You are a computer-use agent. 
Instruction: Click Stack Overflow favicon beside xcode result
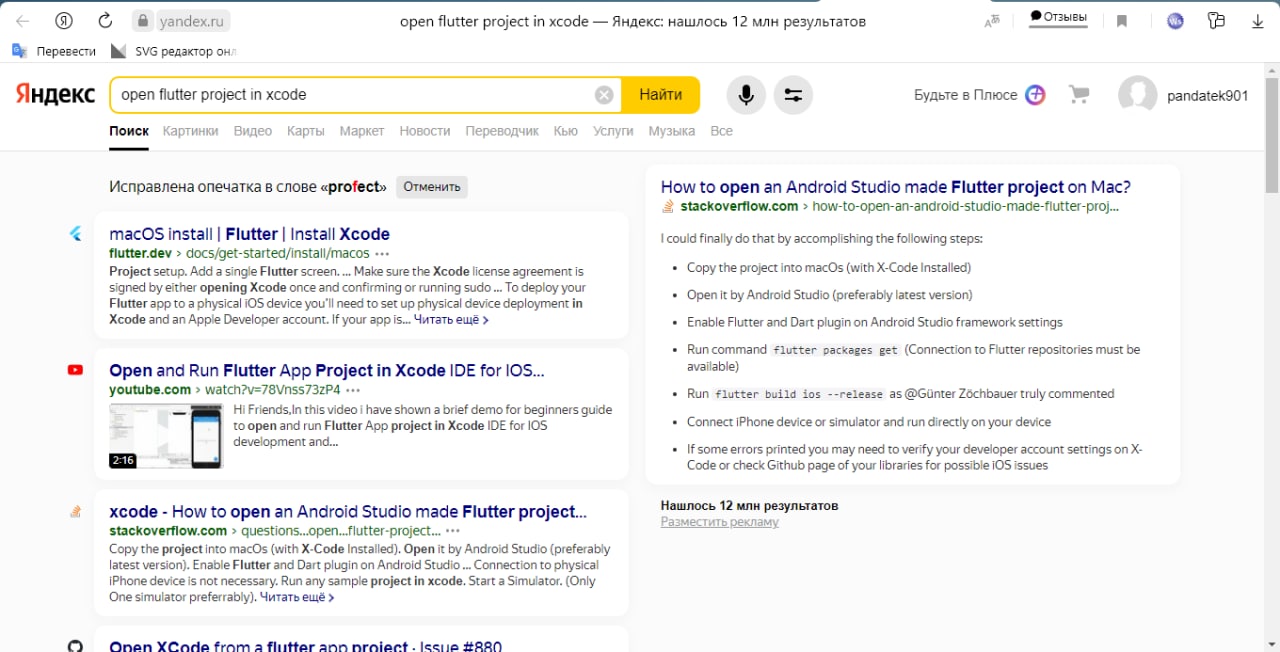[75, 511]
